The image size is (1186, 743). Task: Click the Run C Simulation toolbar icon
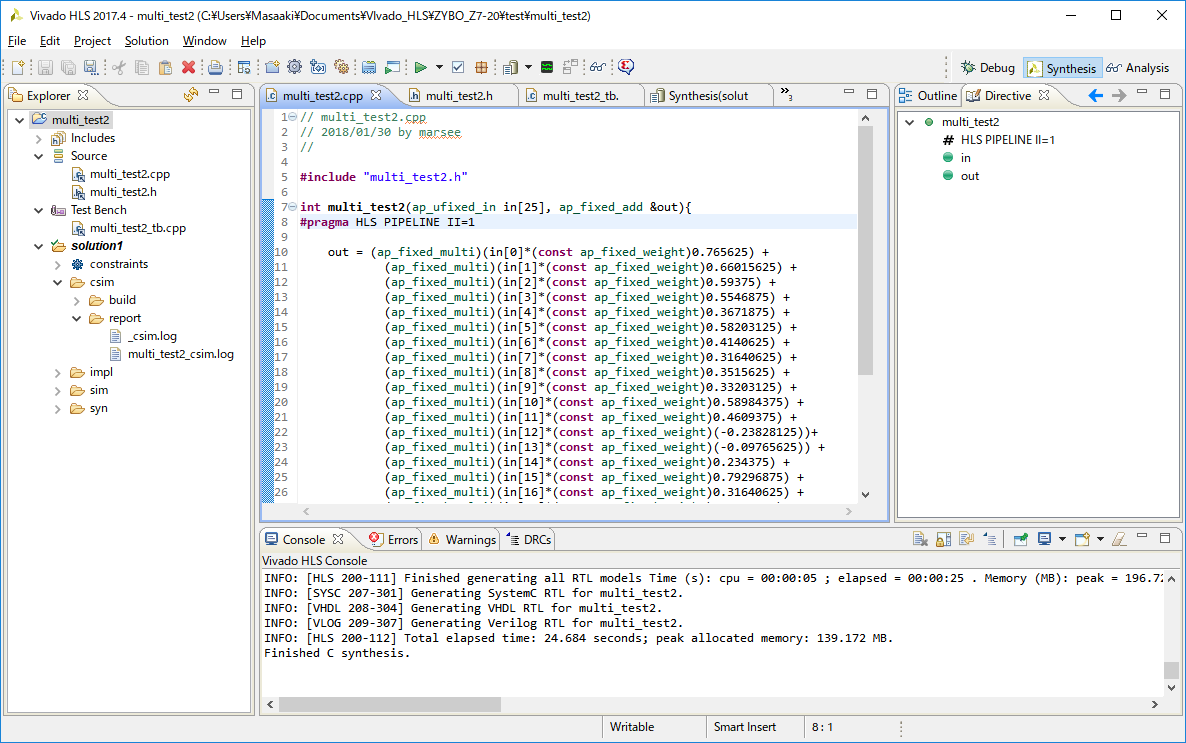393,67
